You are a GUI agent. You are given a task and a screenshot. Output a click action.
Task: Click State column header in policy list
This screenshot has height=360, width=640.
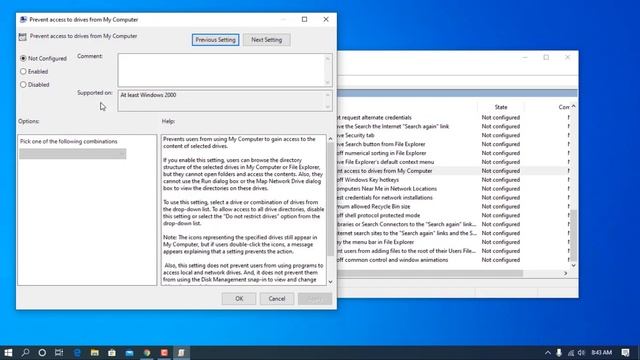[501, 107]
